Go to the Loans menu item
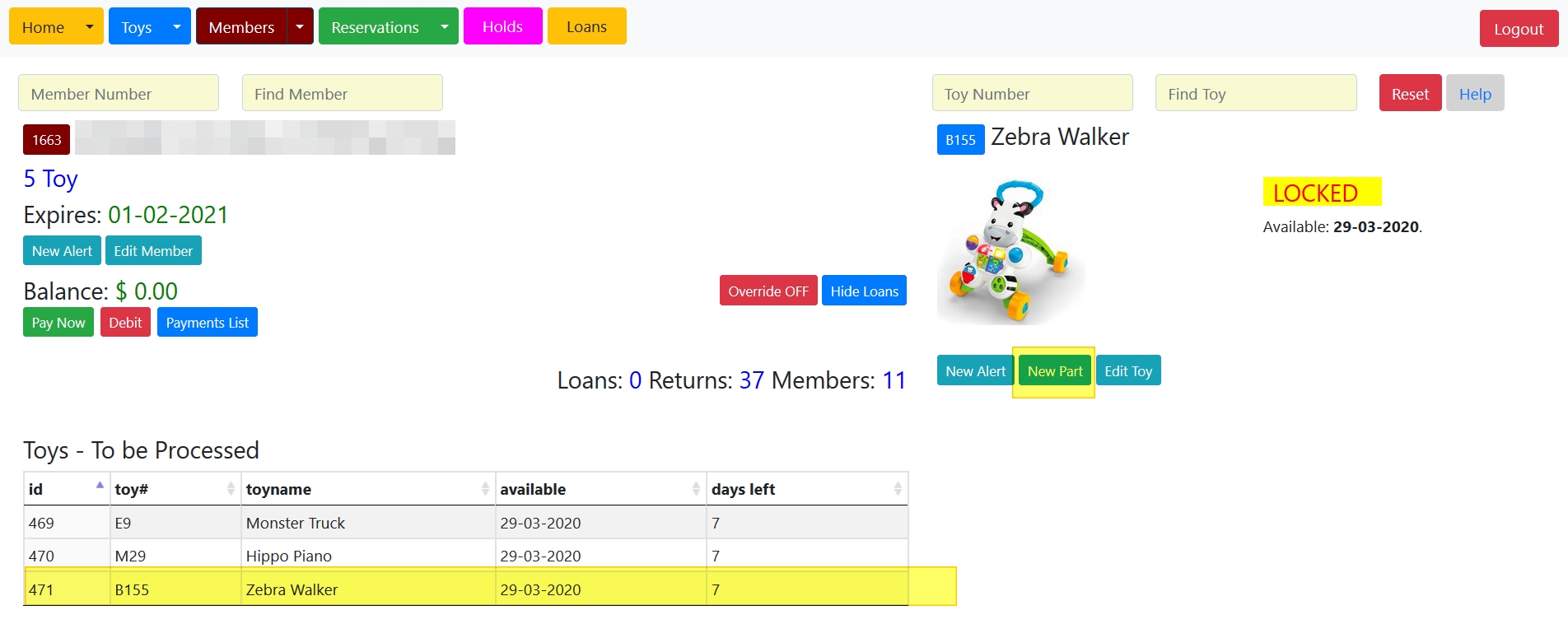The image size is (1568, 624). coord(586,26)
